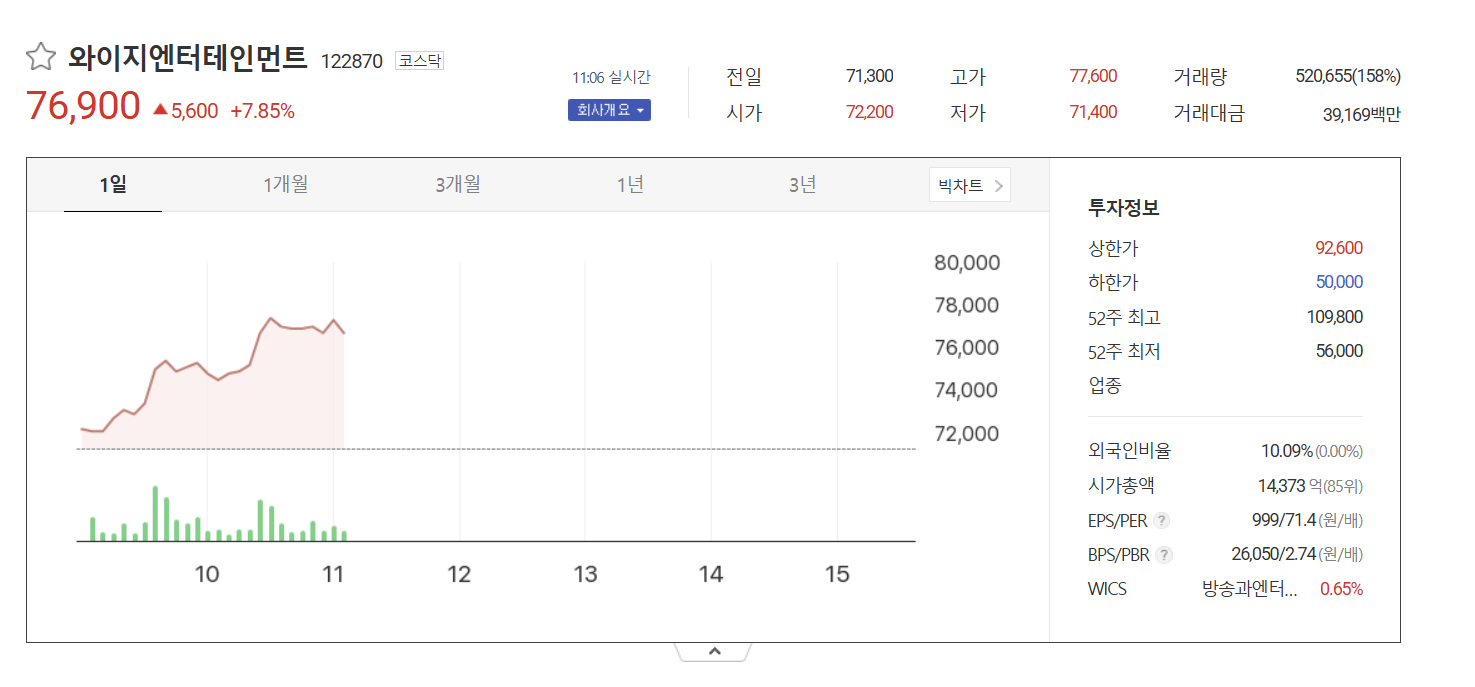Click the 15 o'clock time axis label
The image size is (1475, 687).
point(837,574)
